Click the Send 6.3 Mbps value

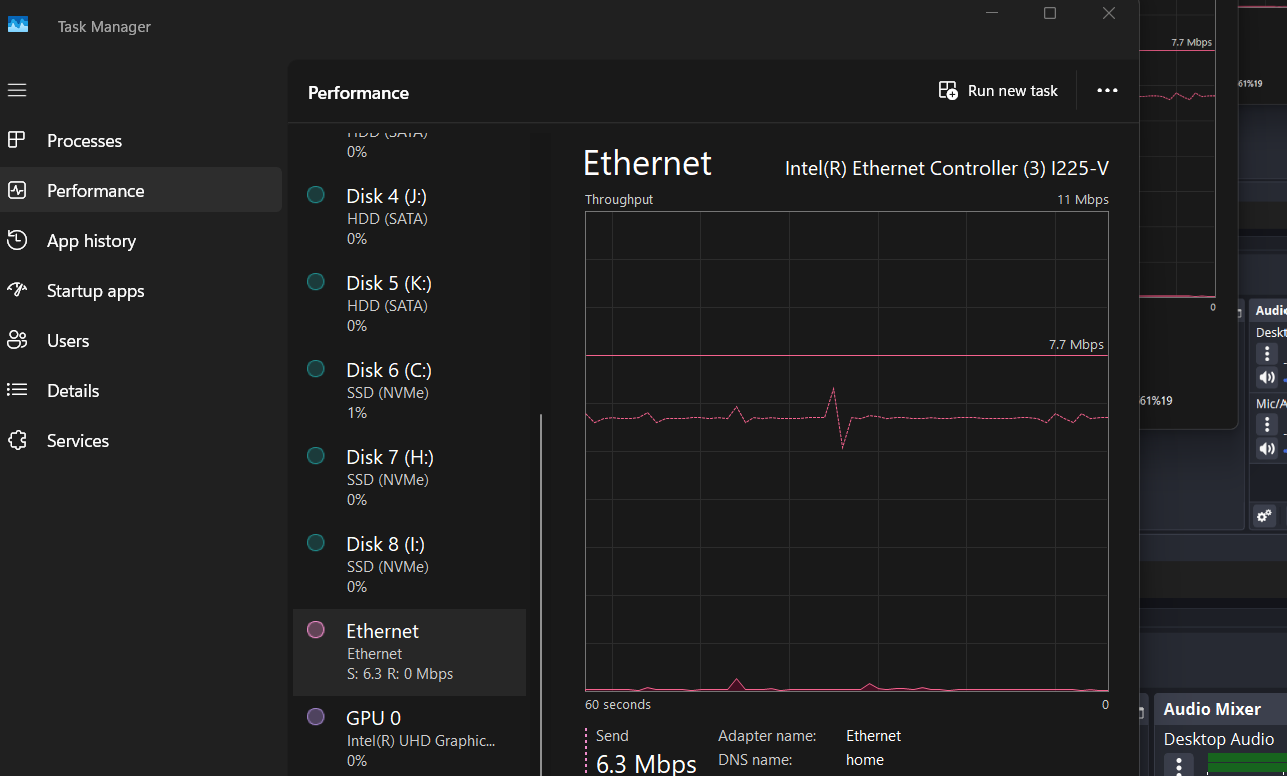point(646,764)
